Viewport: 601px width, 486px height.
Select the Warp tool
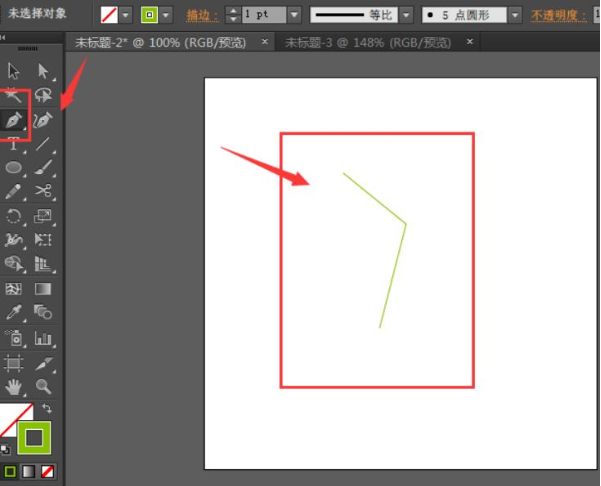coord(13,240)
